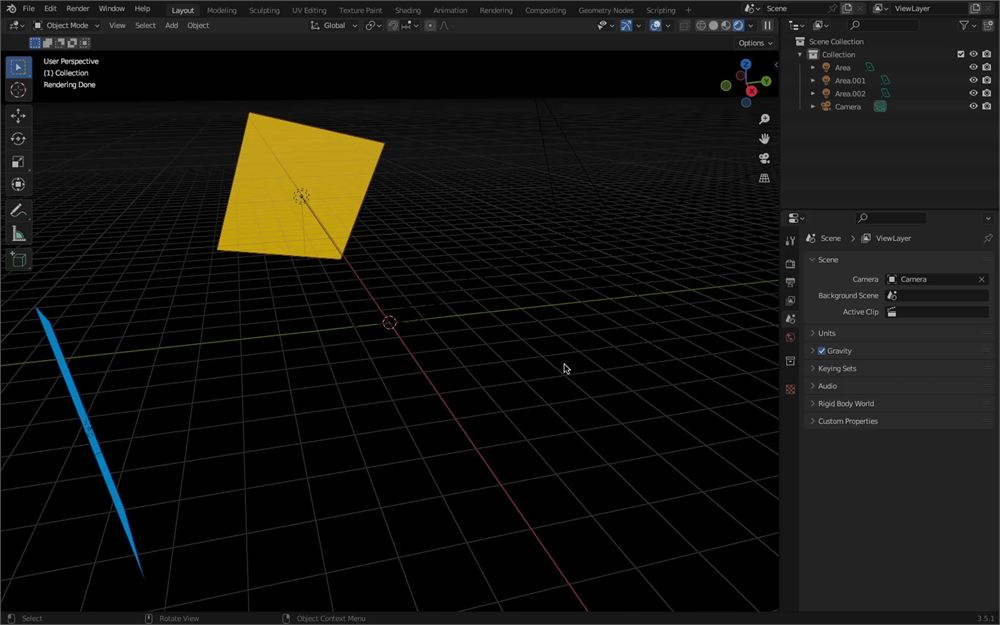Choose the Scale tool
The width and height of the screenshot is (1000, 625).
(x=18, y=161)
